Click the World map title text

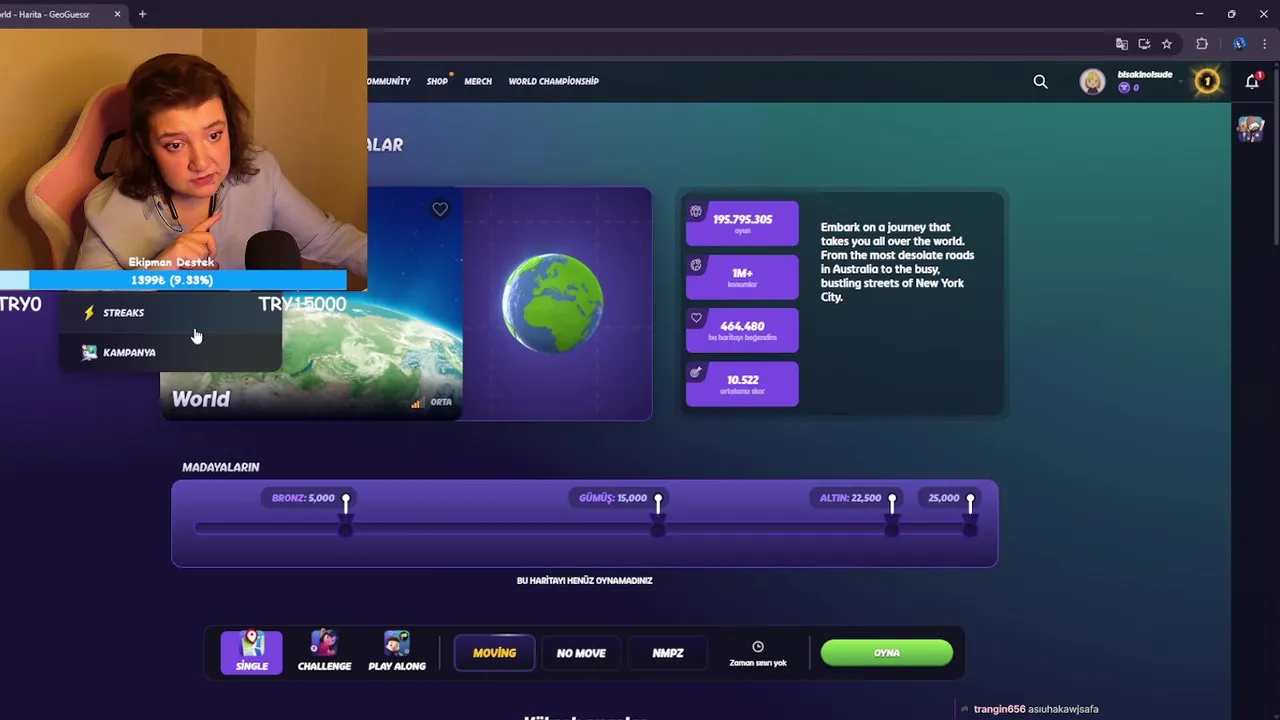click(x=200, y=399)
